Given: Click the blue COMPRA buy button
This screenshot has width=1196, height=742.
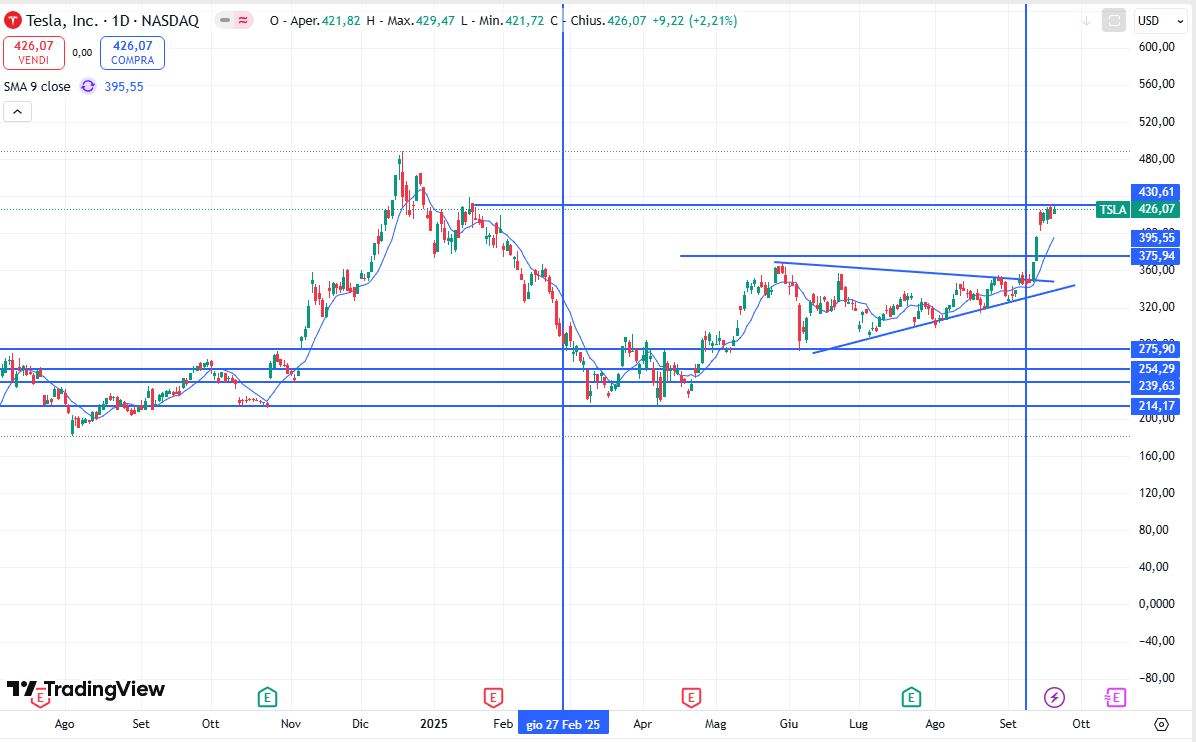Looking at the screenshot, I should point(133,53).
